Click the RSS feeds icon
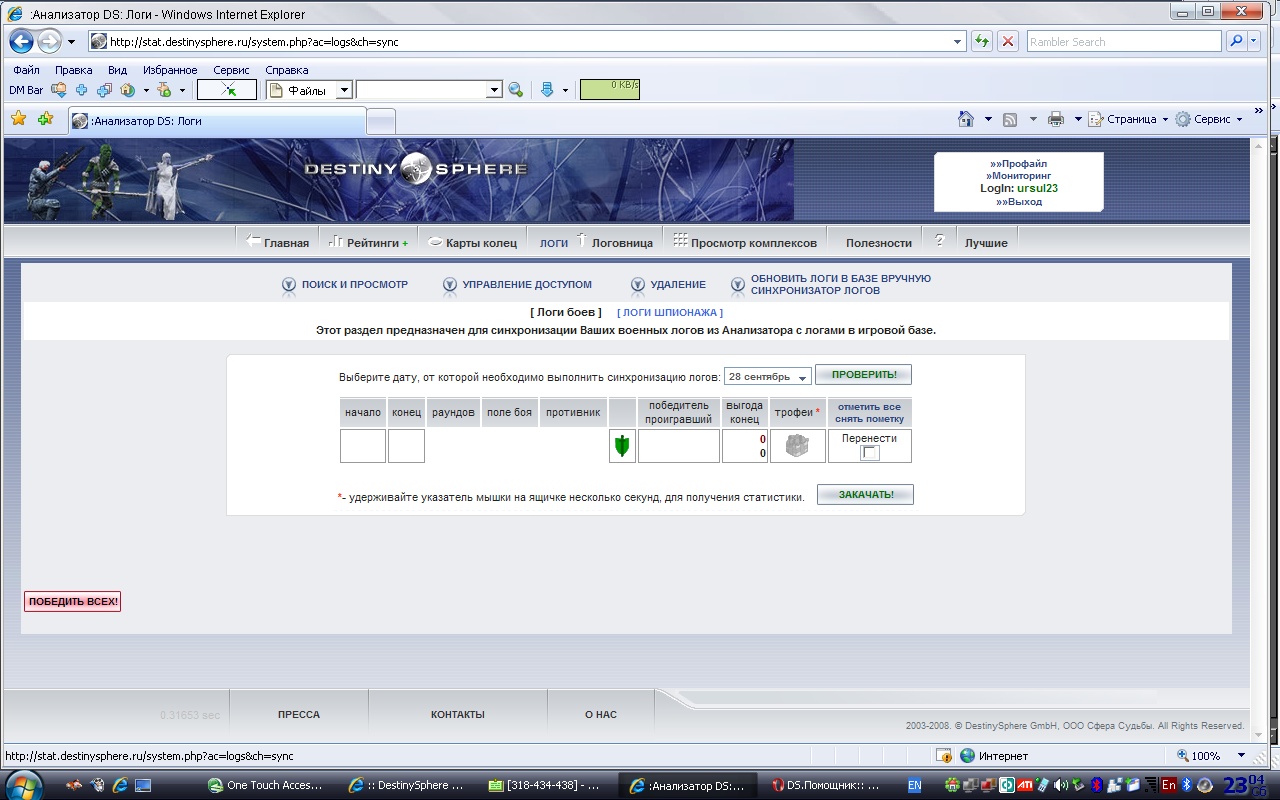 (1010, 119)
